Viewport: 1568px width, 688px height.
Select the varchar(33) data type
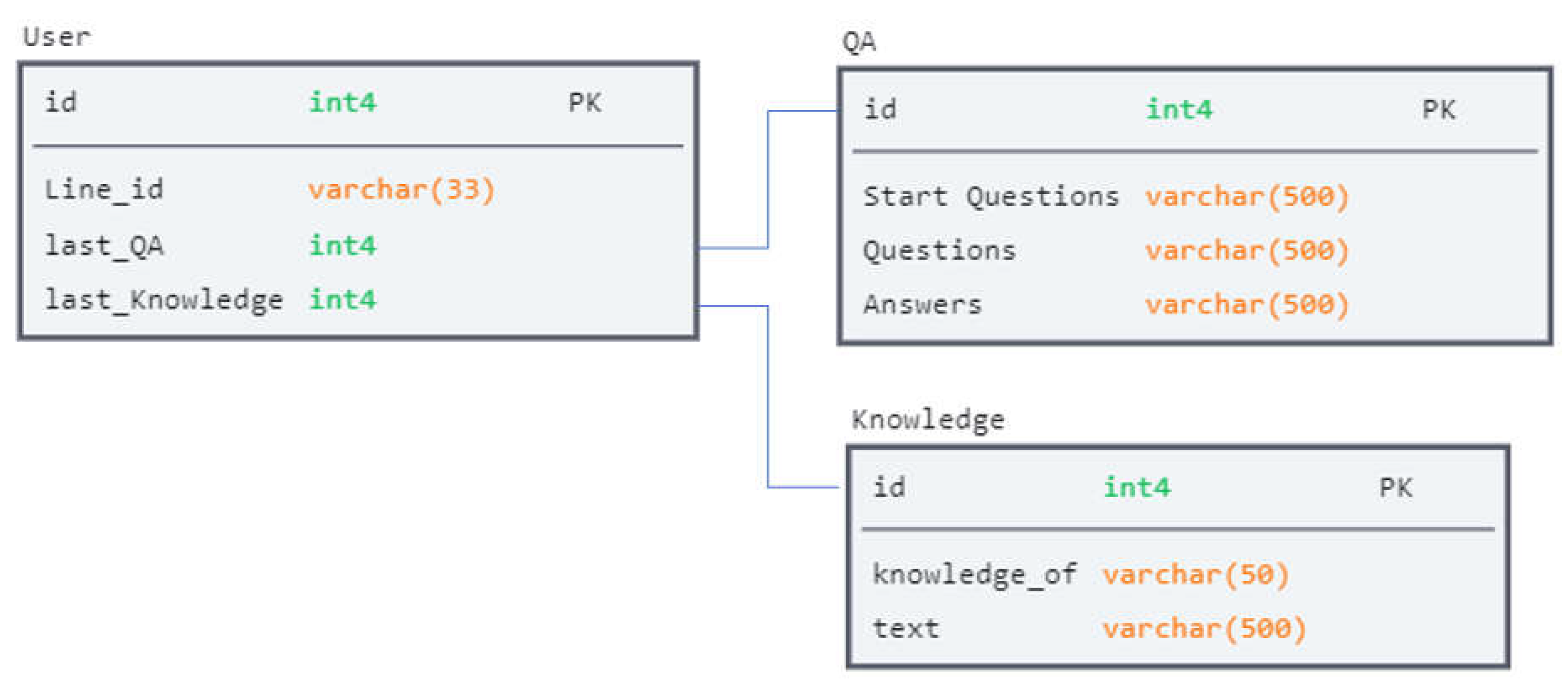pyautogui.click(x=402, y=190)
